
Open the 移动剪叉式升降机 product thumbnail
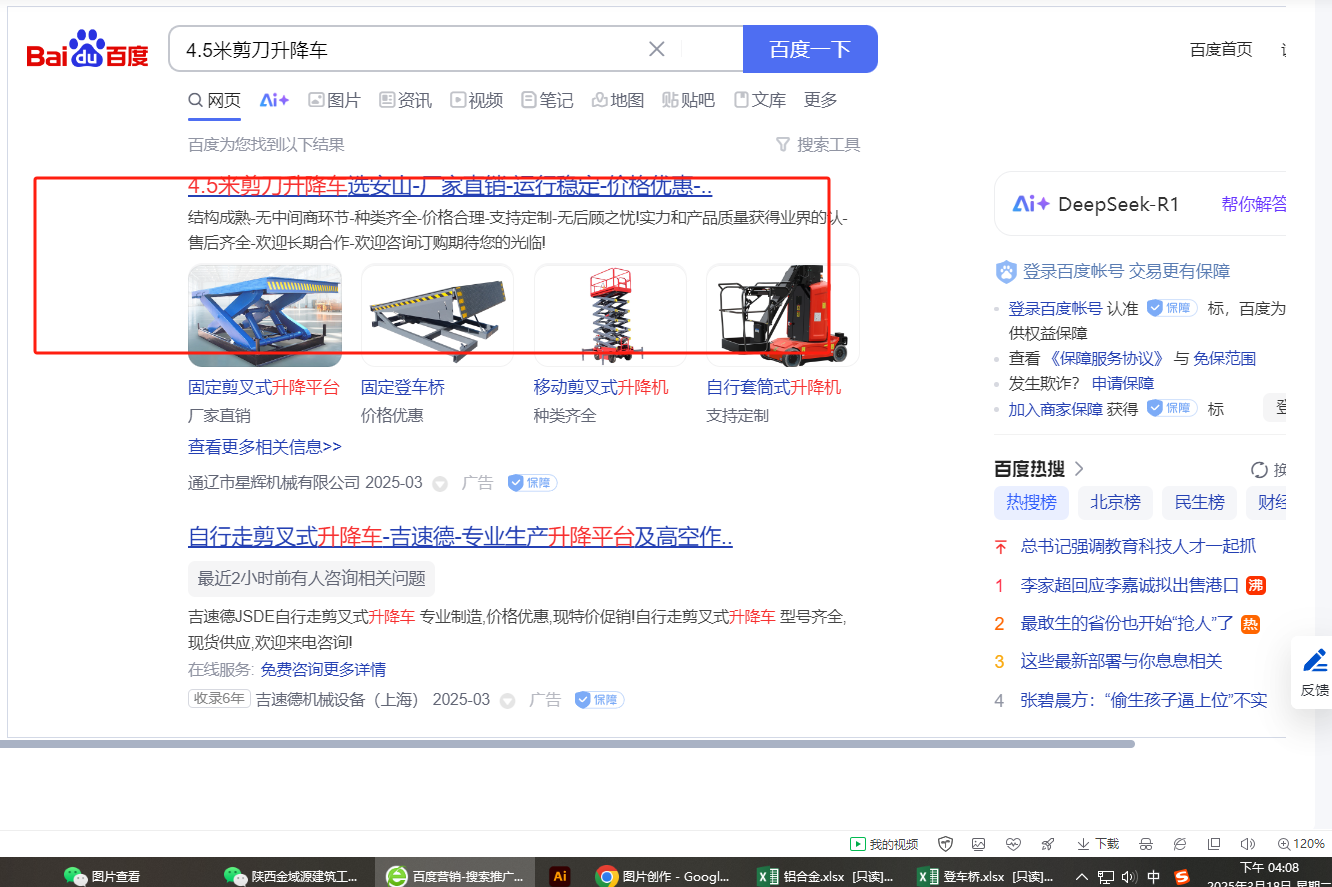(x=610, y=316)
